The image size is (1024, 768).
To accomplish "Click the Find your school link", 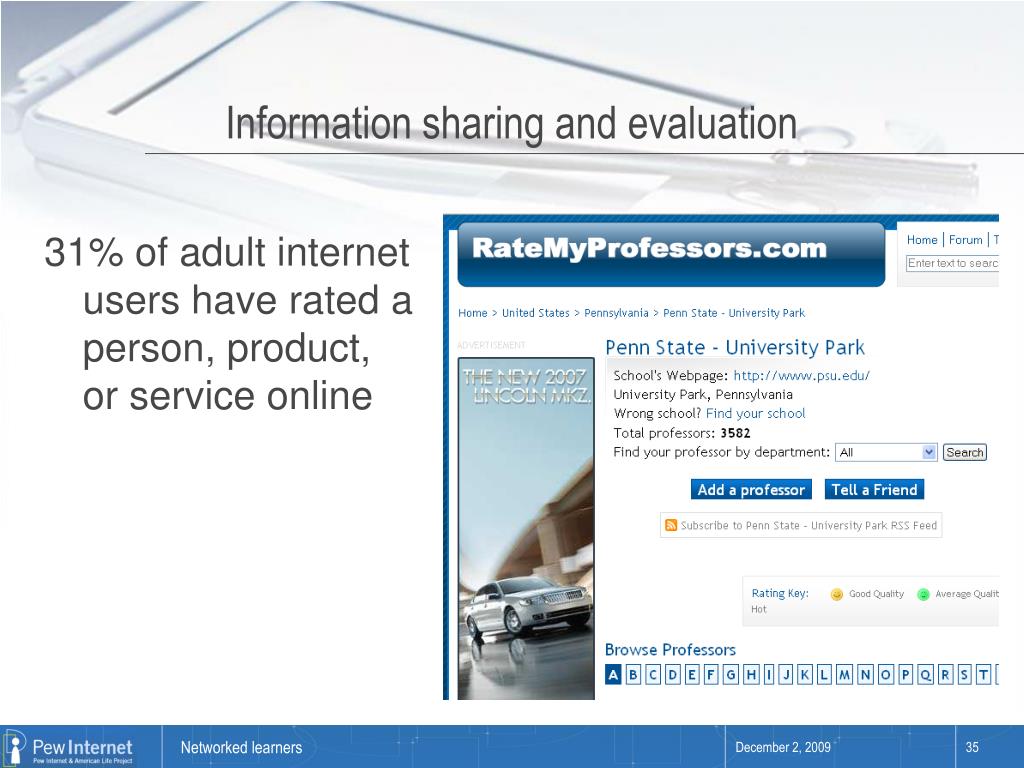I will click(x=756, y=413).
